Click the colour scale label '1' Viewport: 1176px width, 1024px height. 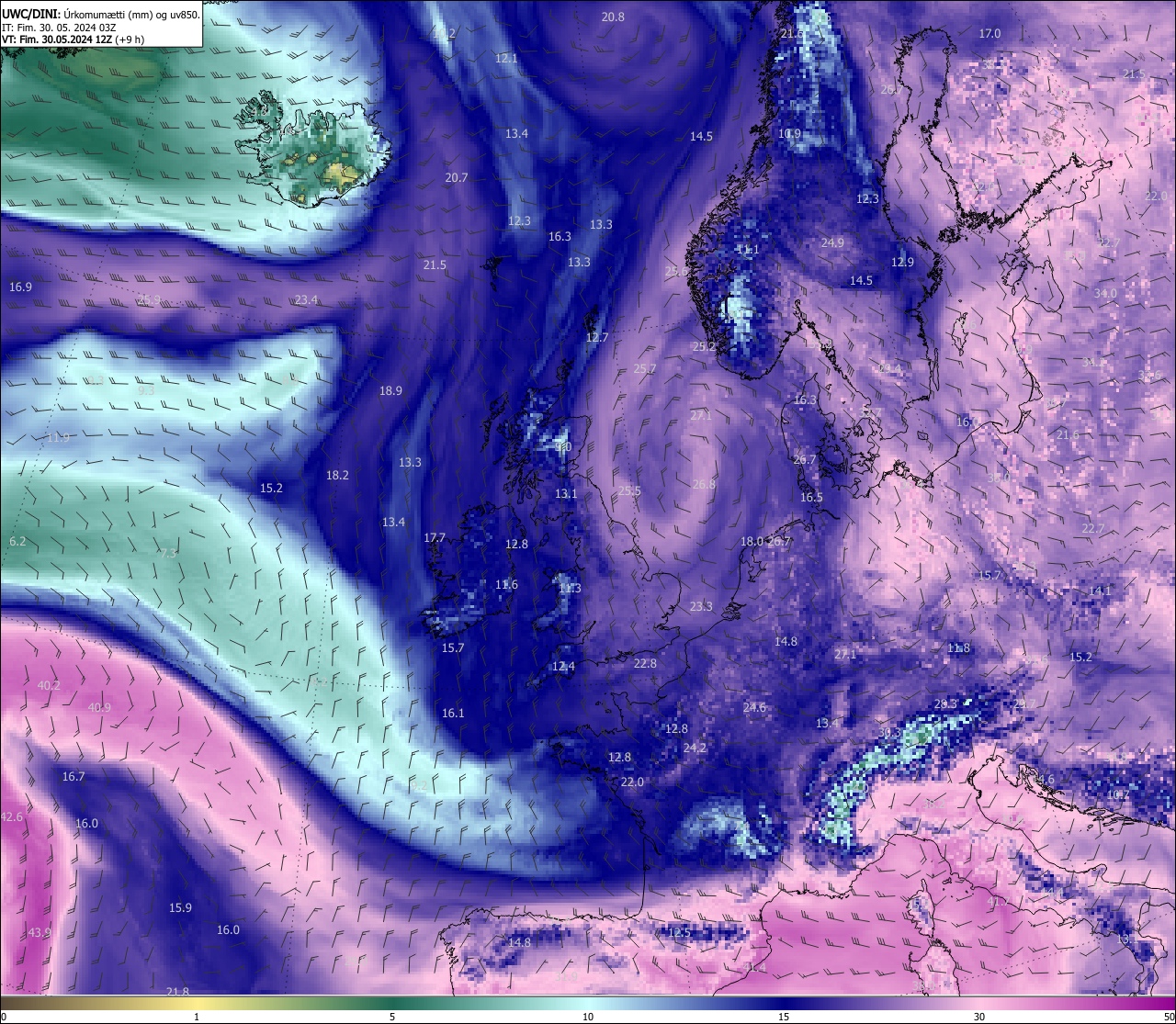coord(197,1017)
